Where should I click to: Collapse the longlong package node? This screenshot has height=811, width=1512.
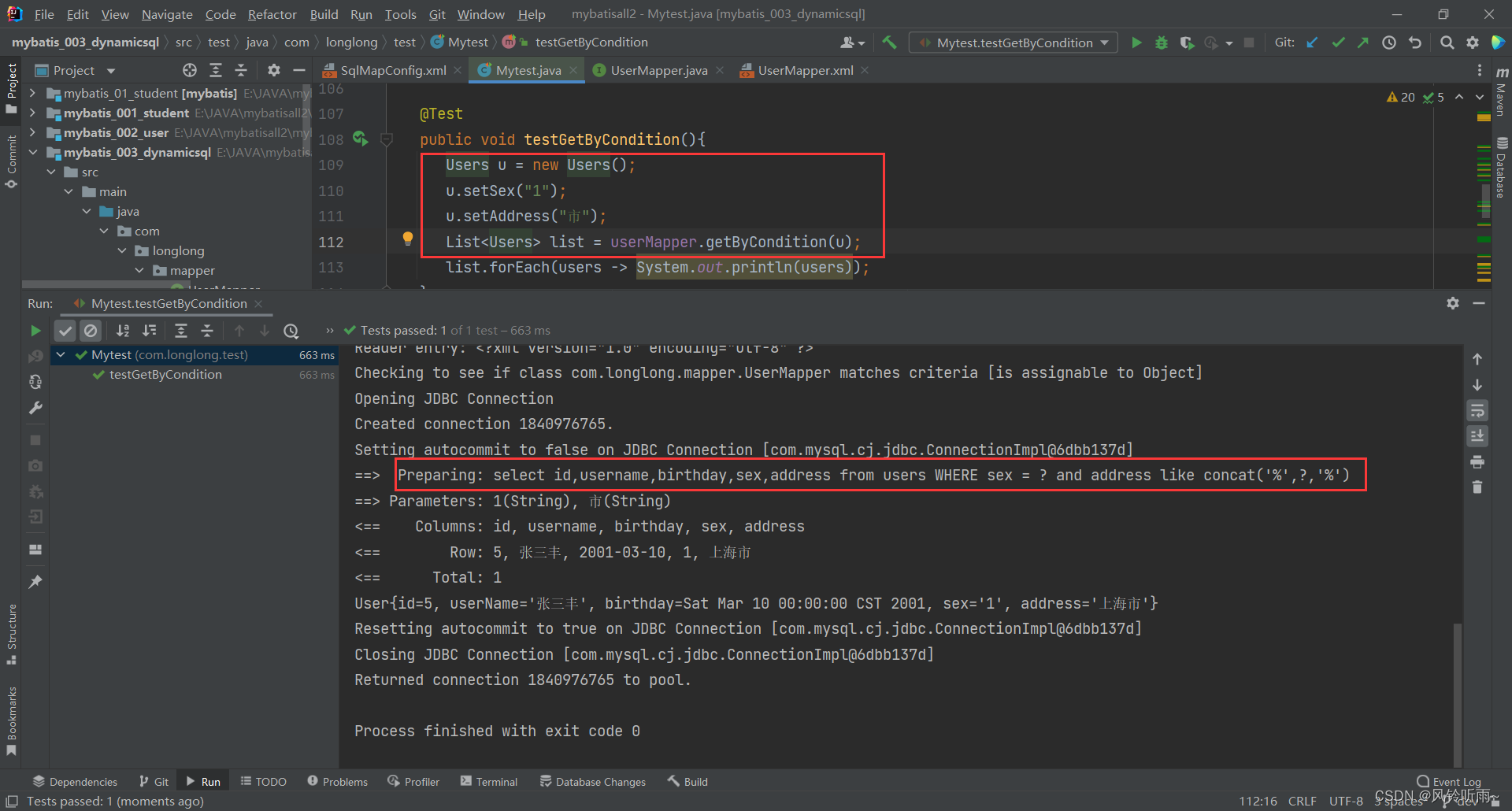121,250
